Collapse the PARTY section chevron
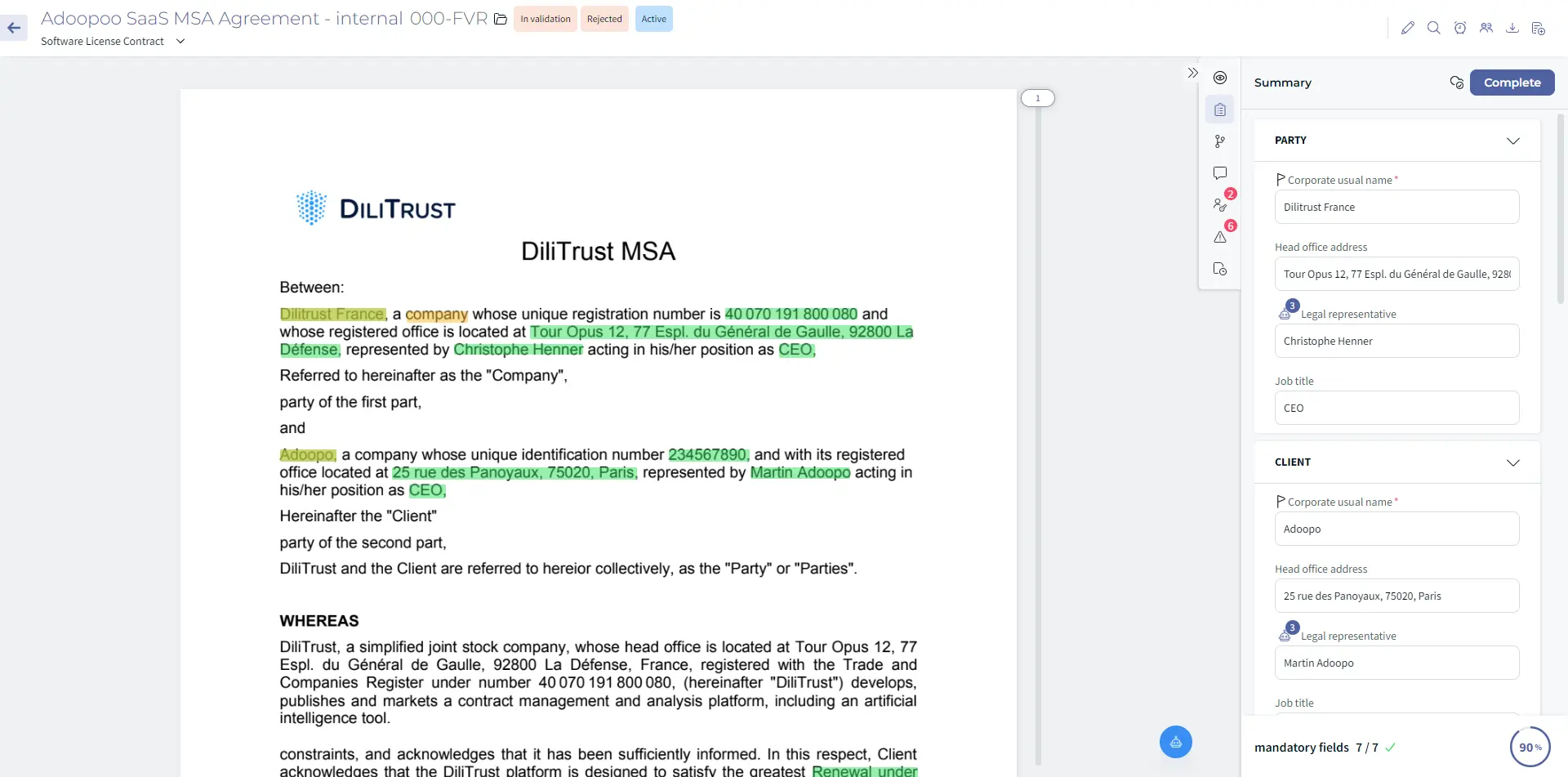Image resolution: width=1568 pixels, height=777 pixels. (x=1513, y=141)
